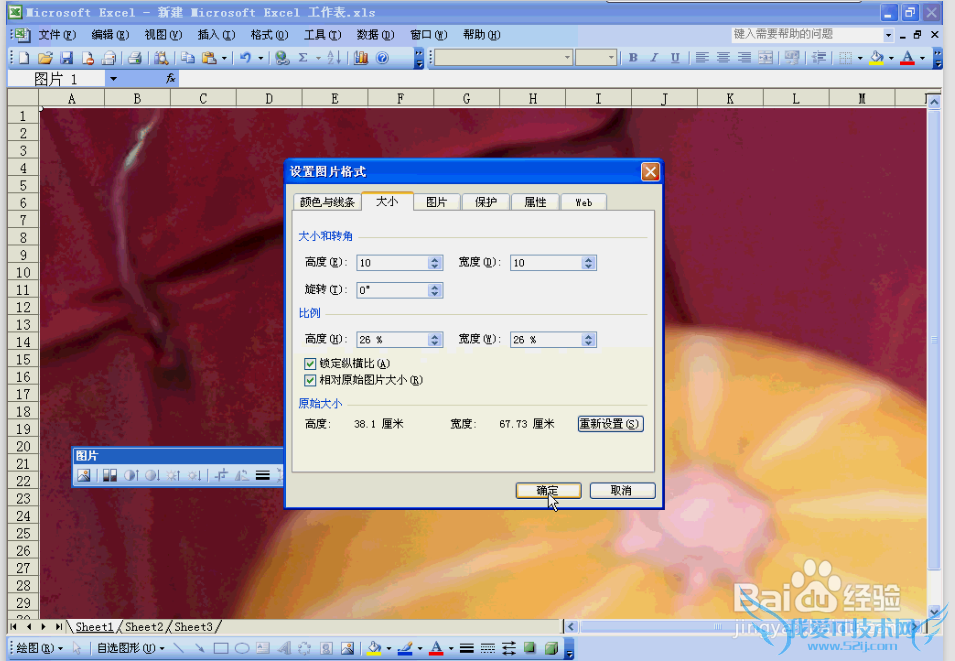Viewport: 955px width, 661px height.
Task: Open the Undo history dropdown arrow
Action: click(x=260, y=58)
